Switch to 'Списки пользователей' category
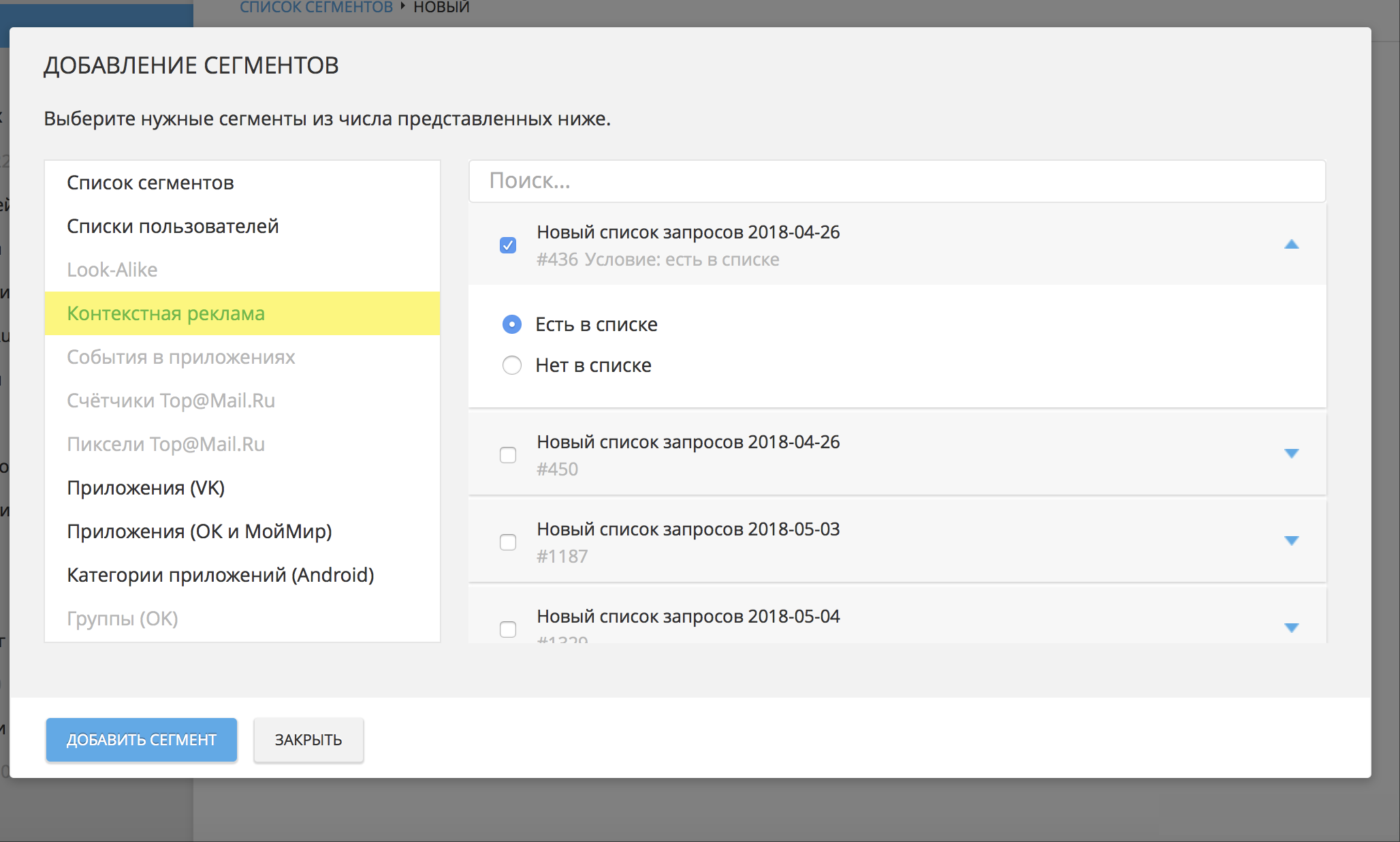 [x=173, y=226]
